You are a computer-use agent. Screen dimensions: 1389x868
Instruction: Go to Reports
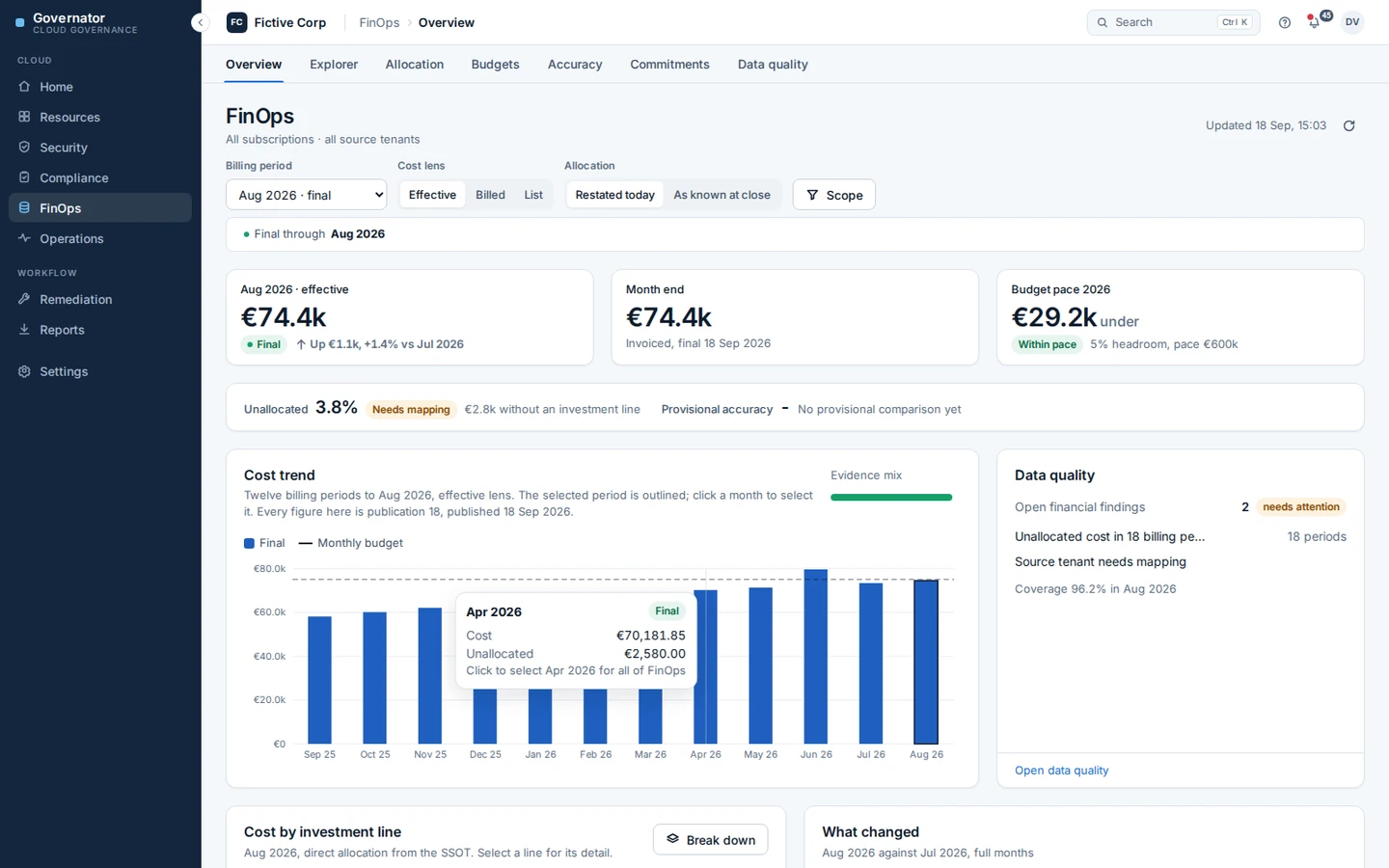pyautogui.click(x=100, y=330)
